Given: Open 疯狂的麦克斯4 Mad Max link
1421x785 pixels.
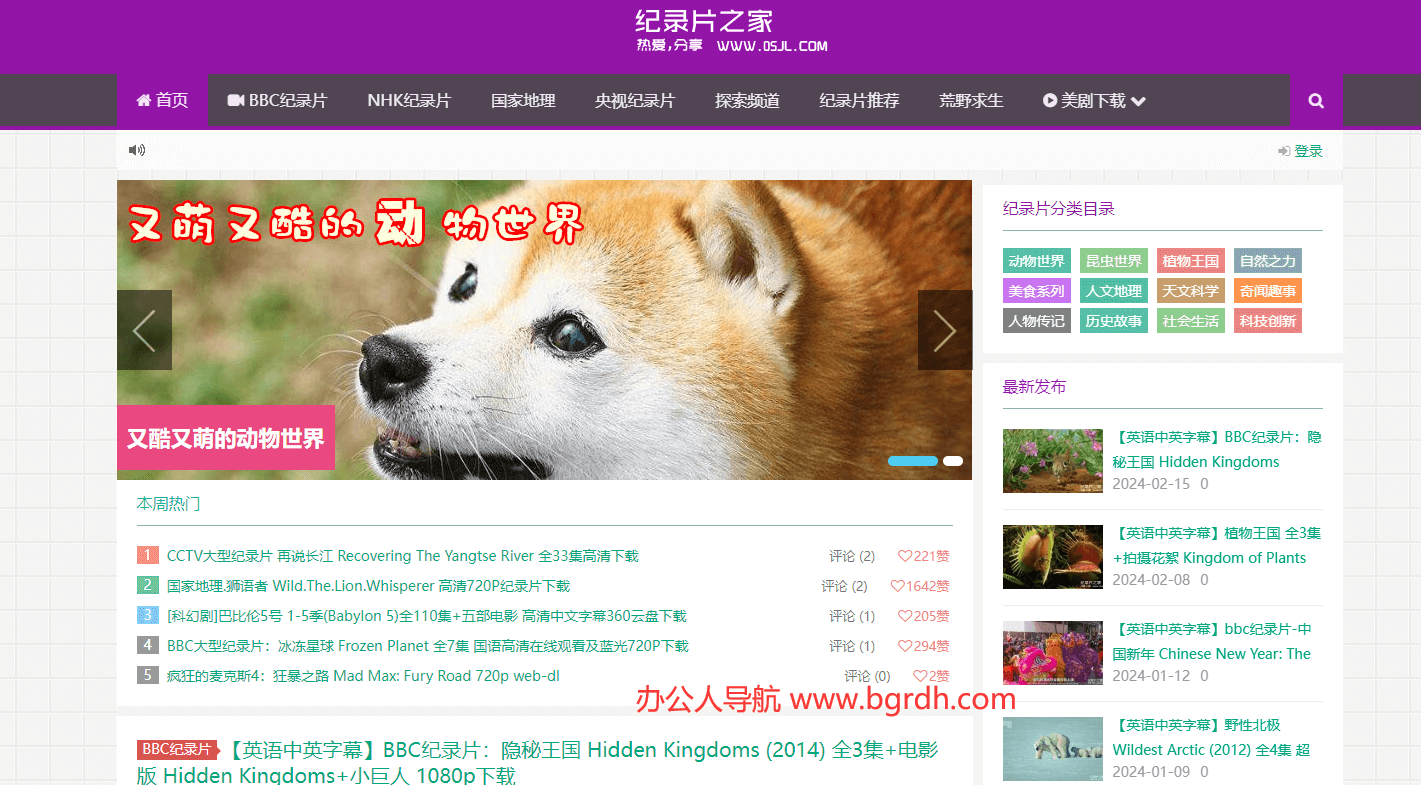Looking at the screenshot, I should (x=363, y=676).
